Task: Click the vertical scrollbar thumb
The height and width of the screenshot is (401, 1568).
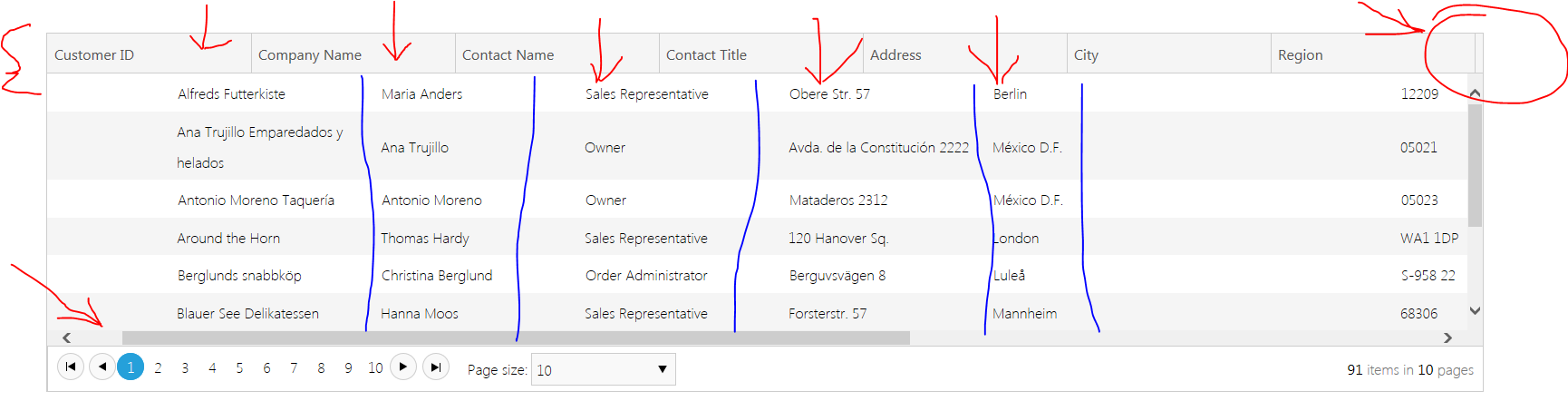Action: pos(1475,163)
